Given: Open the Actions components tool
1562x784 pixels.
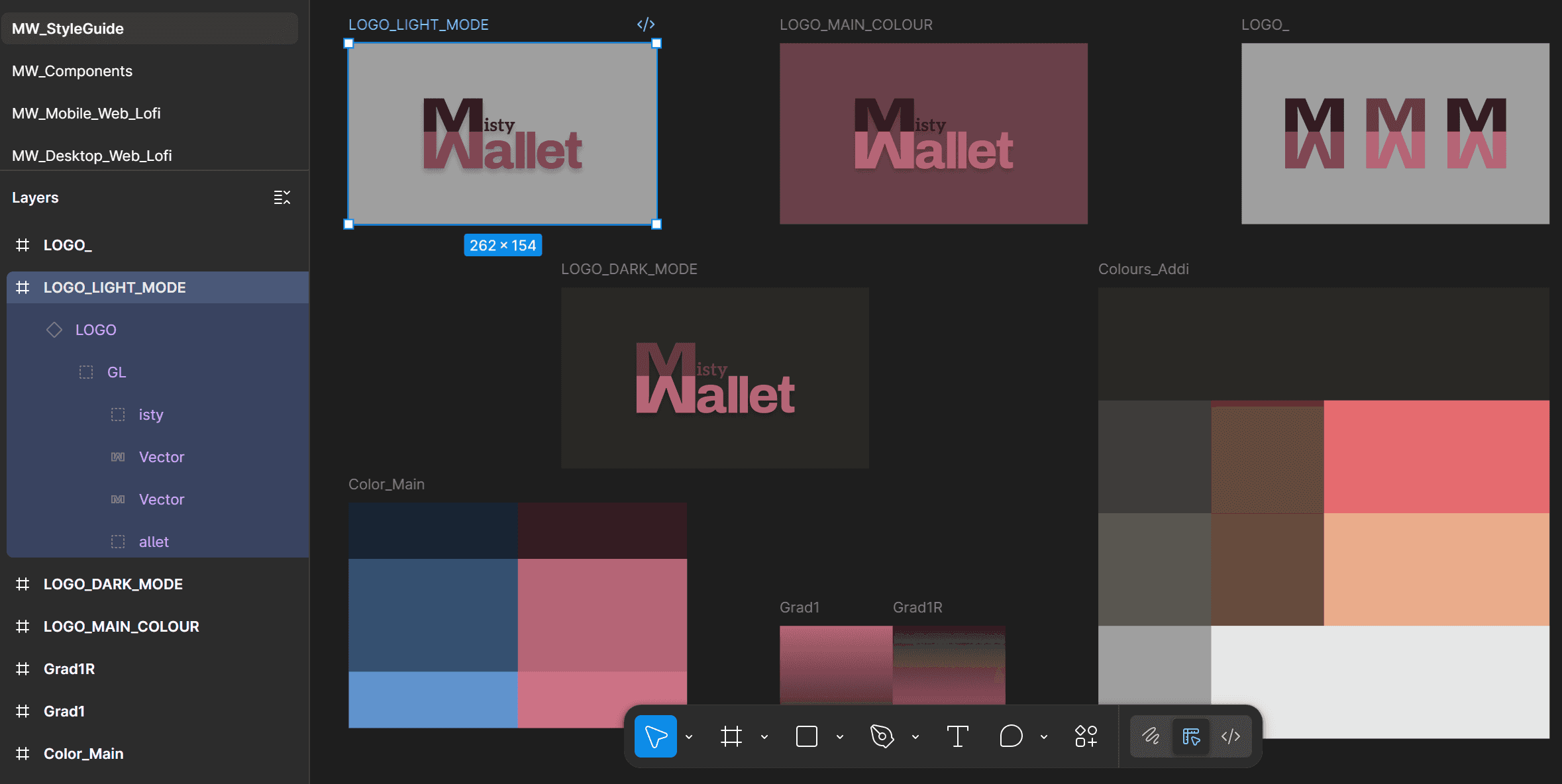Looking at the screenshot, I should pyautogui.click(x=1086, y=736).
